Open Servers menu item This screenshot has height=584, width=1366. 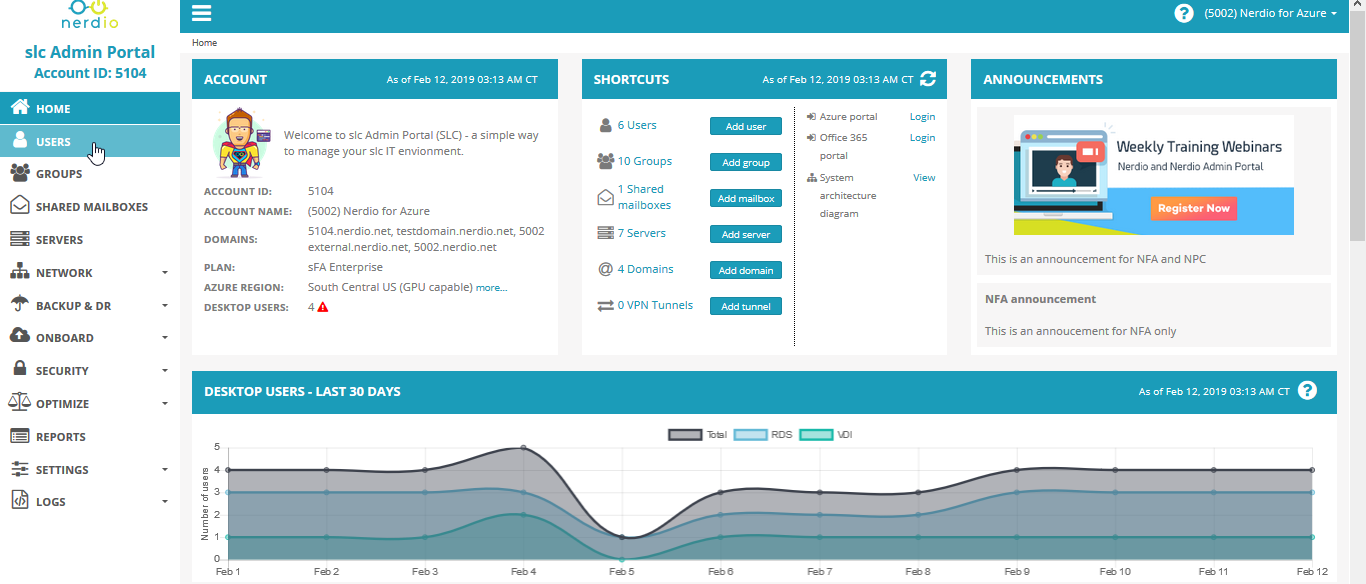(x=90, y=240)
